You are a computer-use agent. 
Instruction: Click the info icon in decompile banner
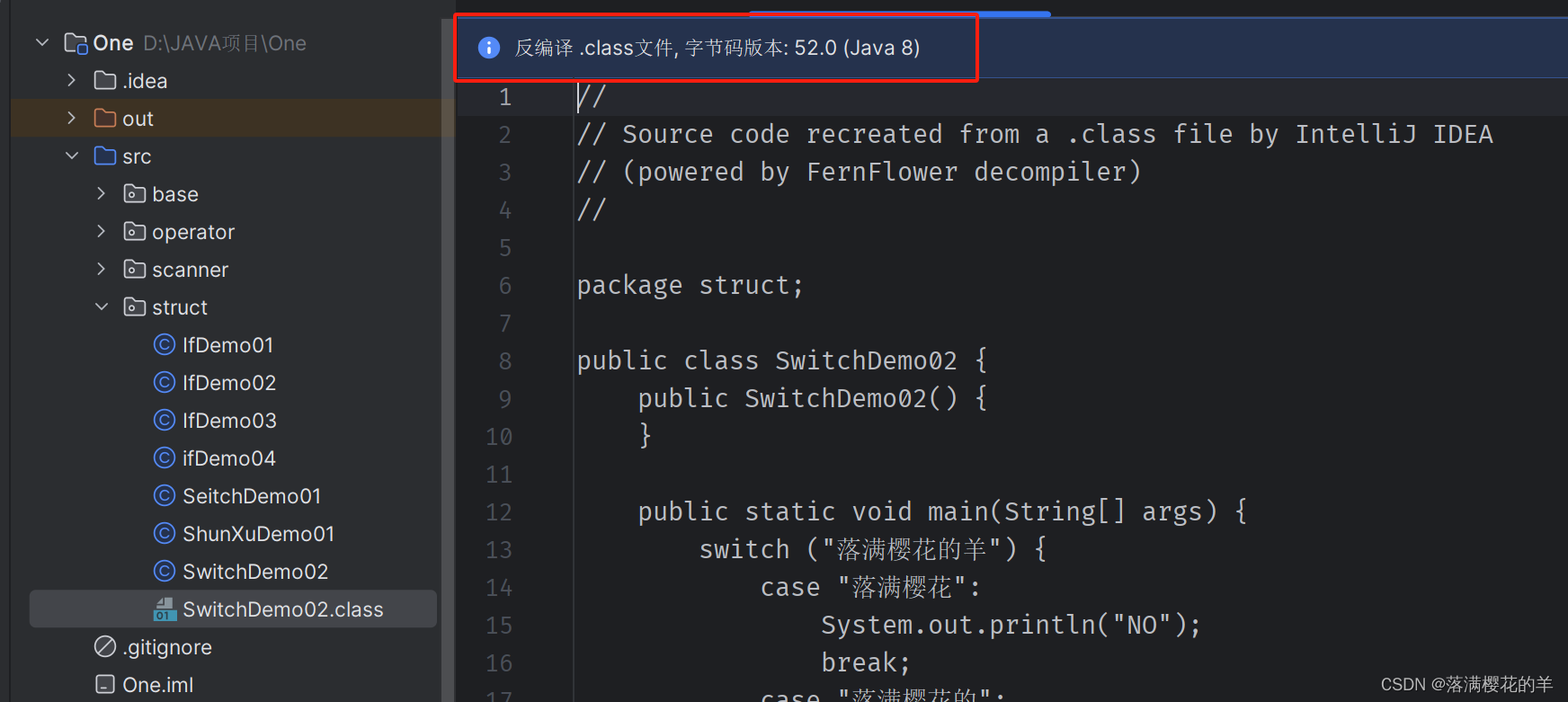(488, 48)
